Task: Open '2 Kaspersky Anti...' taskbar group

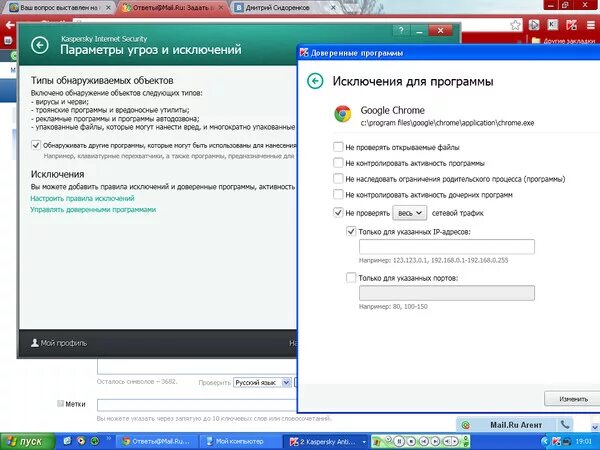Action: click(324, 442)
